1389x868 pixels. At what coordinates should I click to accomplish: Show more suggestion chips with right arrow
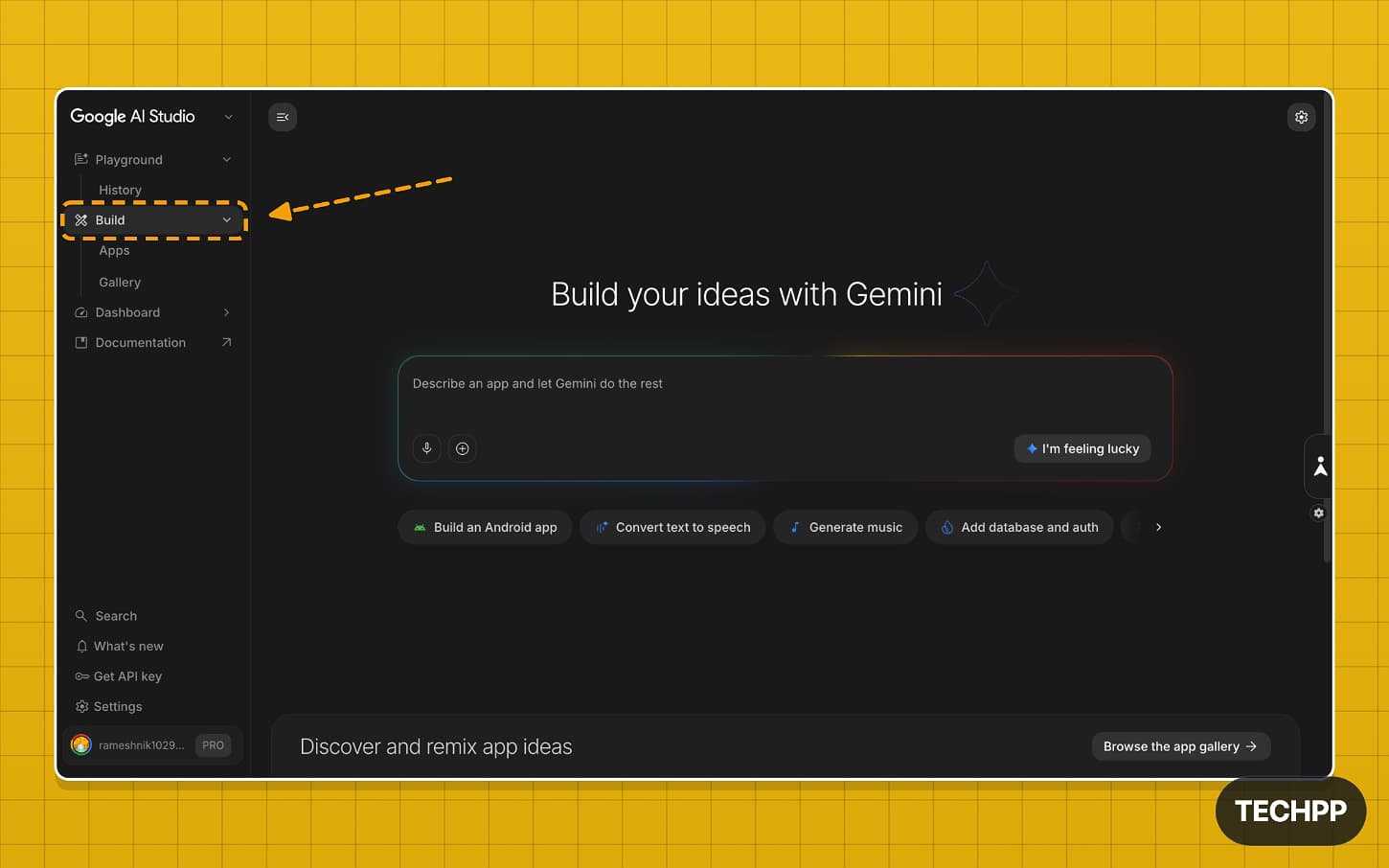(x=1158, y=527)
